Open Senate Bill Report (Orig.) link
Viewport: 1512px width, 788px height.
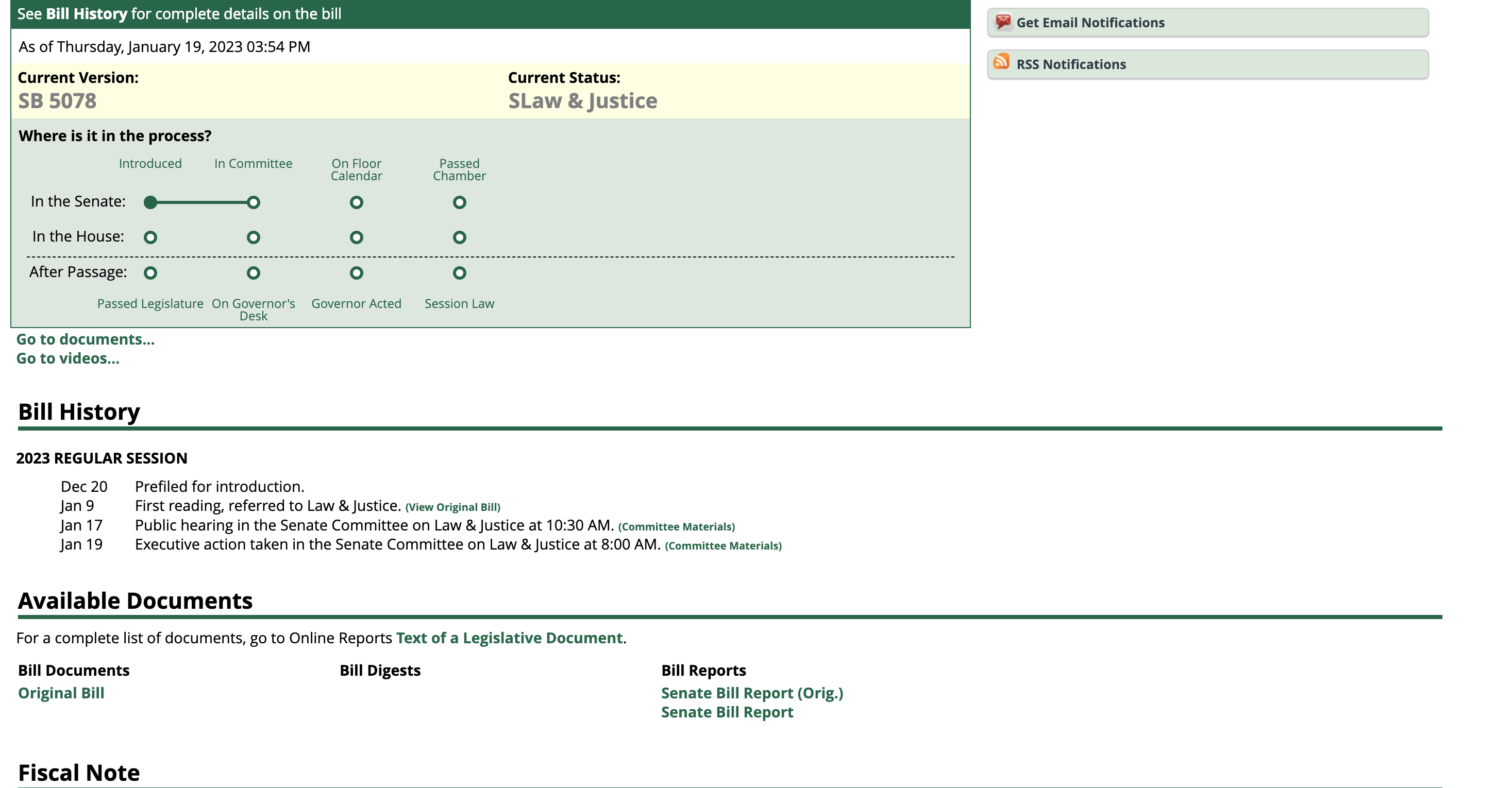[x=752, y=693]
